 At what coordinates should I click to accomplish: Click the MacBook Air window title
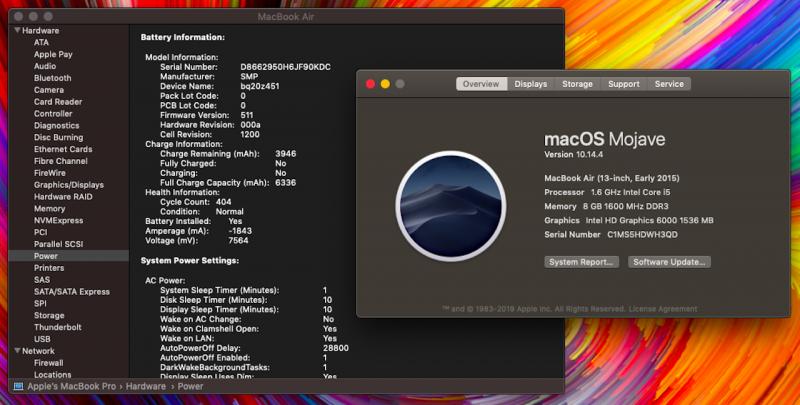(286, 17)
